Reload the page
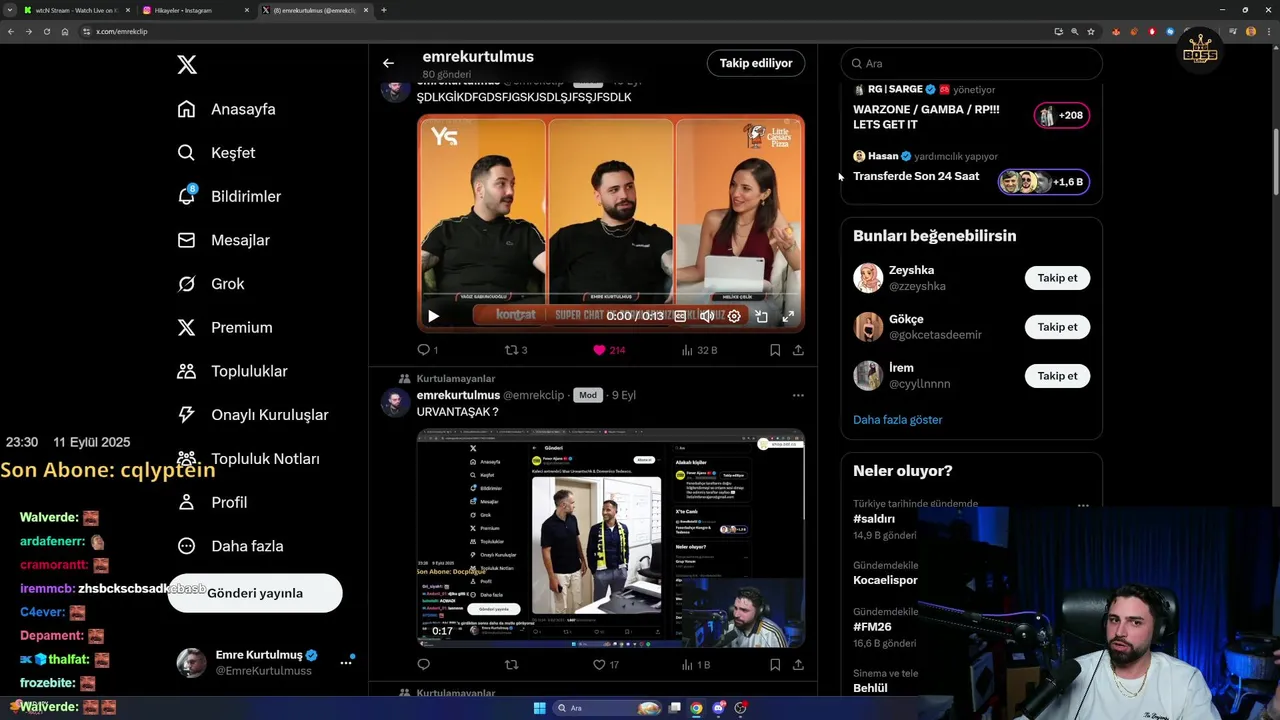Image resolution: width=1280 pixels, height=720 pixels. point(46,32)
